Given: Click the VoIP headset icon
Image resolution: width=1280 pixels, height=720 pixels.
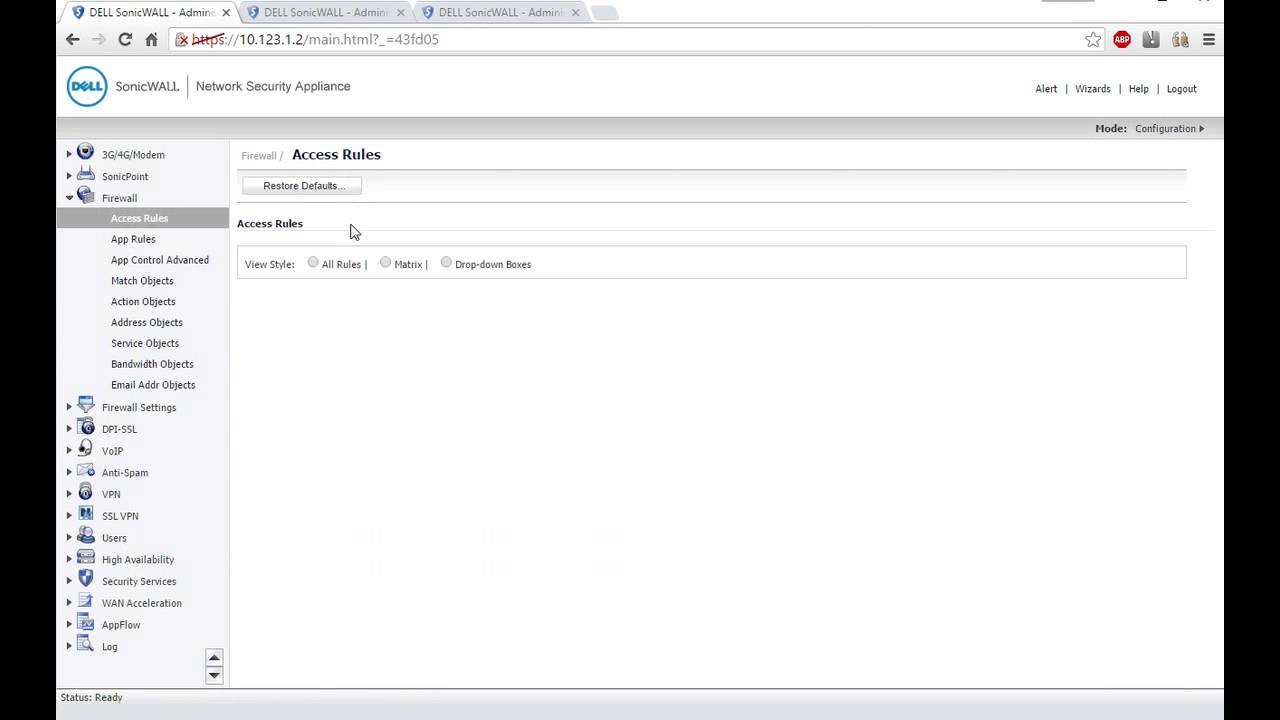Looking at the screenshot, I should pos(85,449).
